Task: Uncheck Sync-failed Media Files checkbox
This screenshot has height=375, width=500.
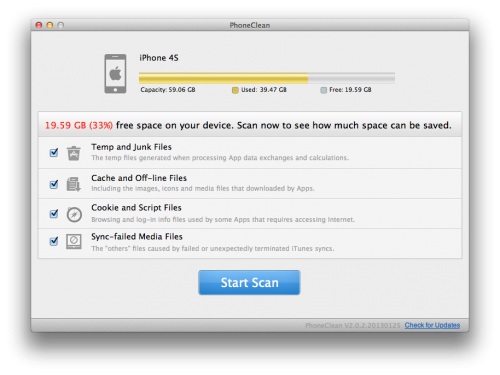Action: tap(54, 241)
